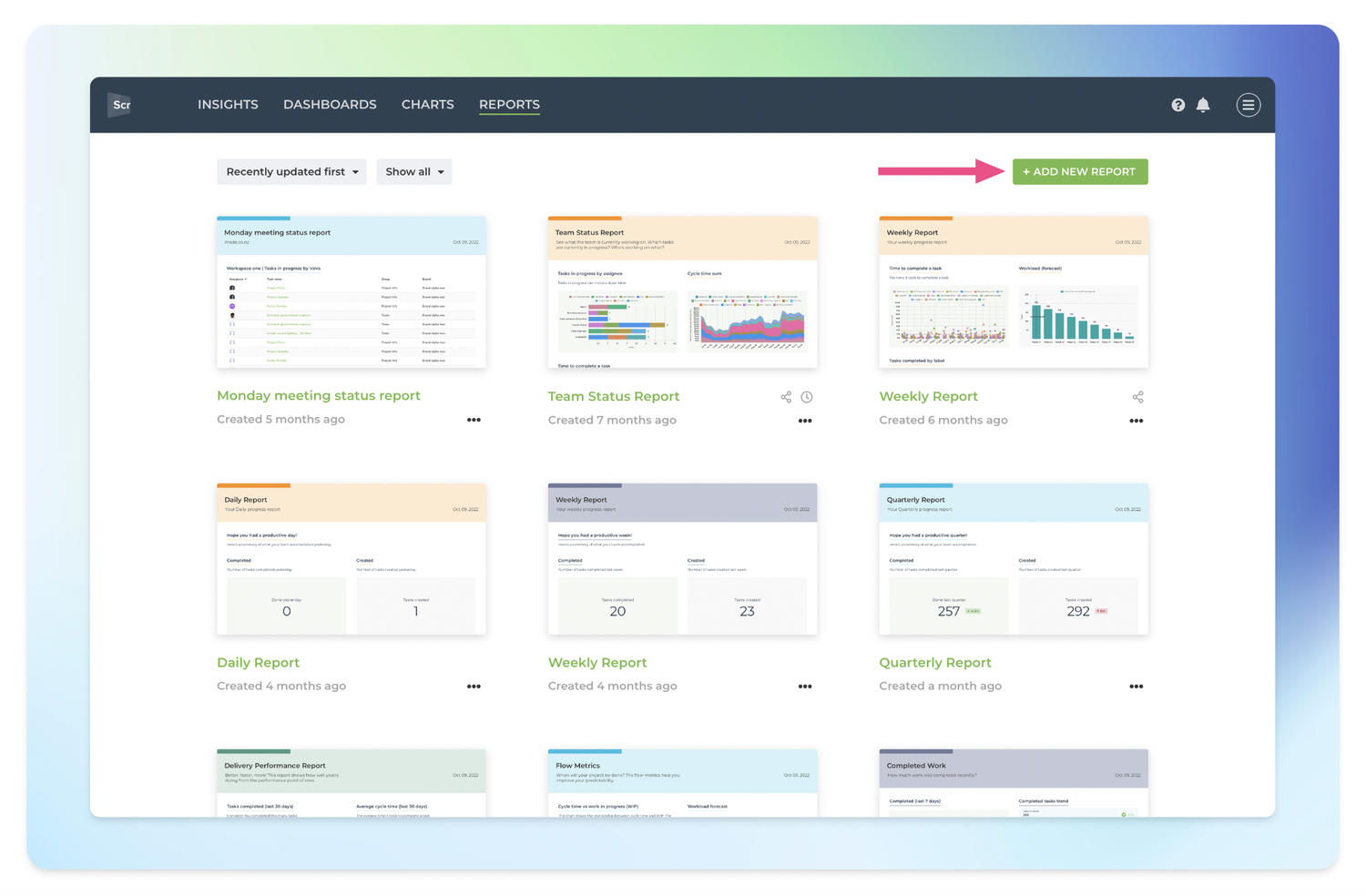1366x896 pixels.
Task: Open the hamburger main menu icon
Action: click(x=1248, y=105)
